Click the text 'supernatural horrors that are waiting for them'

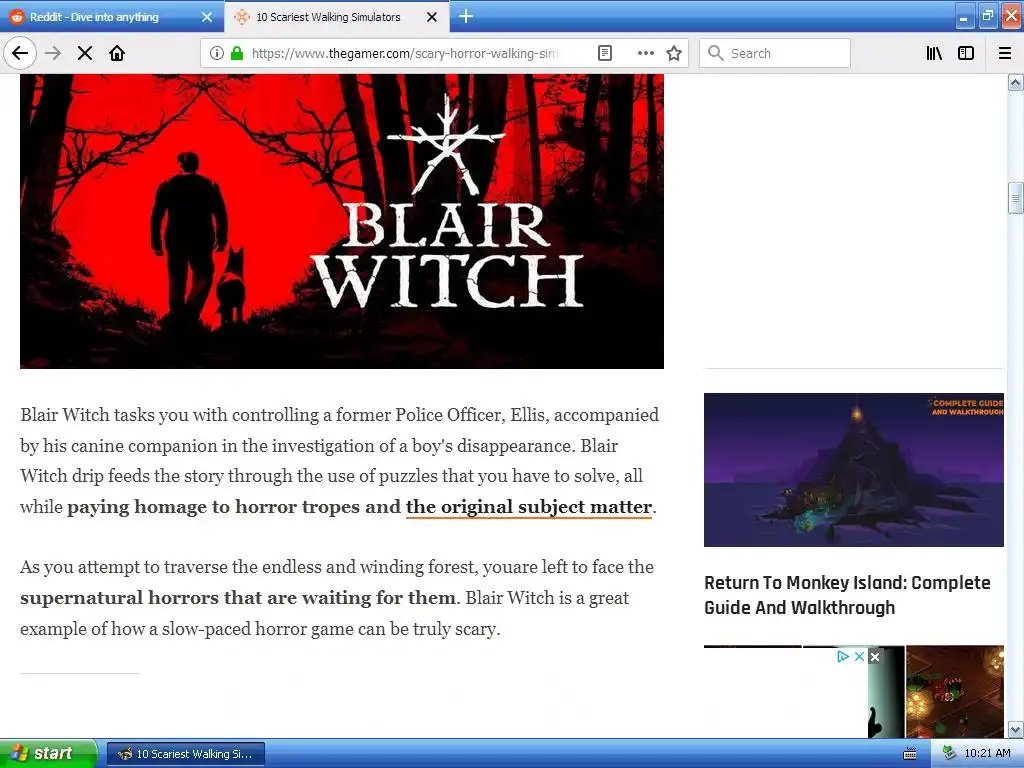pos(238,598)
